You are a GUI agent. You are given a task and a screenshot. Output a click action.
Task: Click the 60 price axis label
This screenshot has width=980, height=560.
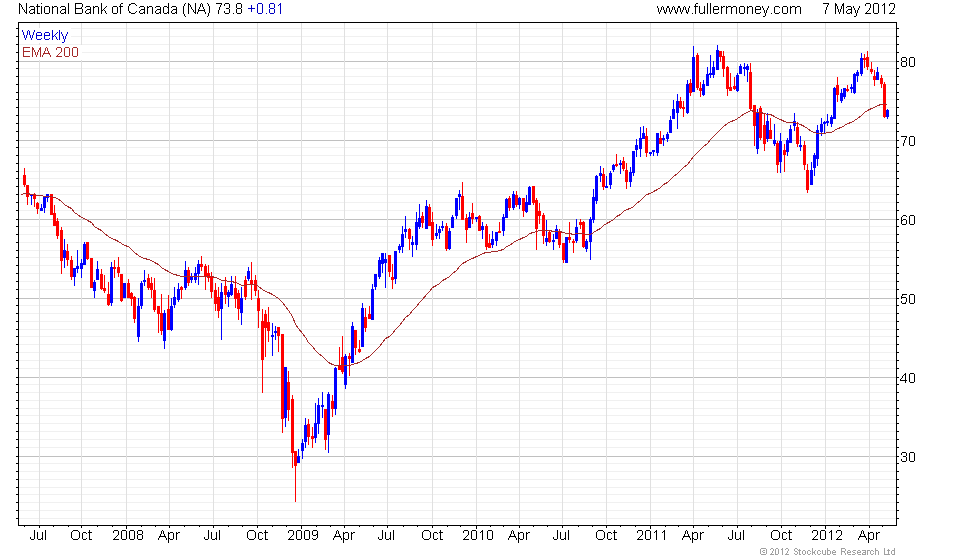tap(908, 220)
